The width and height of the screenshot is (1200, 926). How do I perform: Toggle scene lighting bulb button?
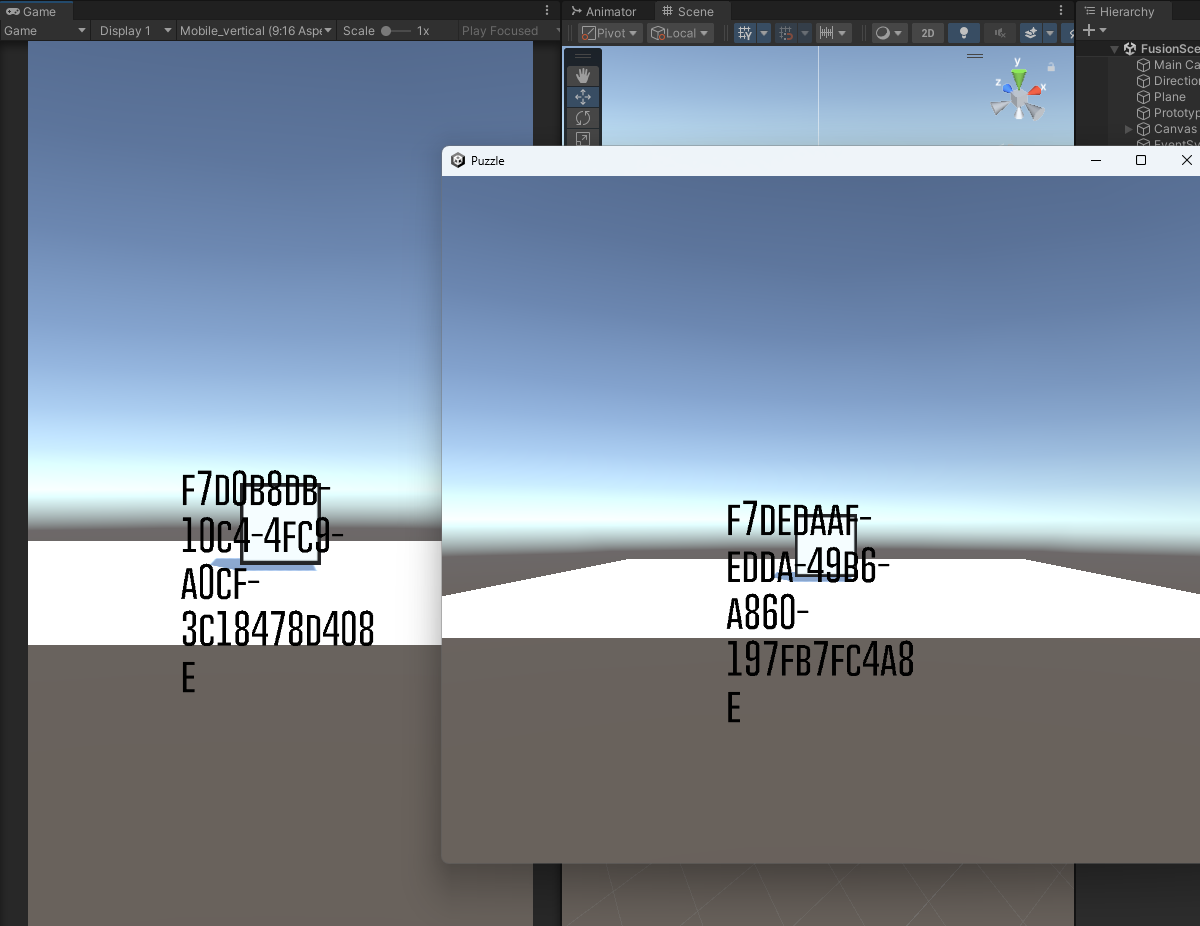[x=964, y=33]
